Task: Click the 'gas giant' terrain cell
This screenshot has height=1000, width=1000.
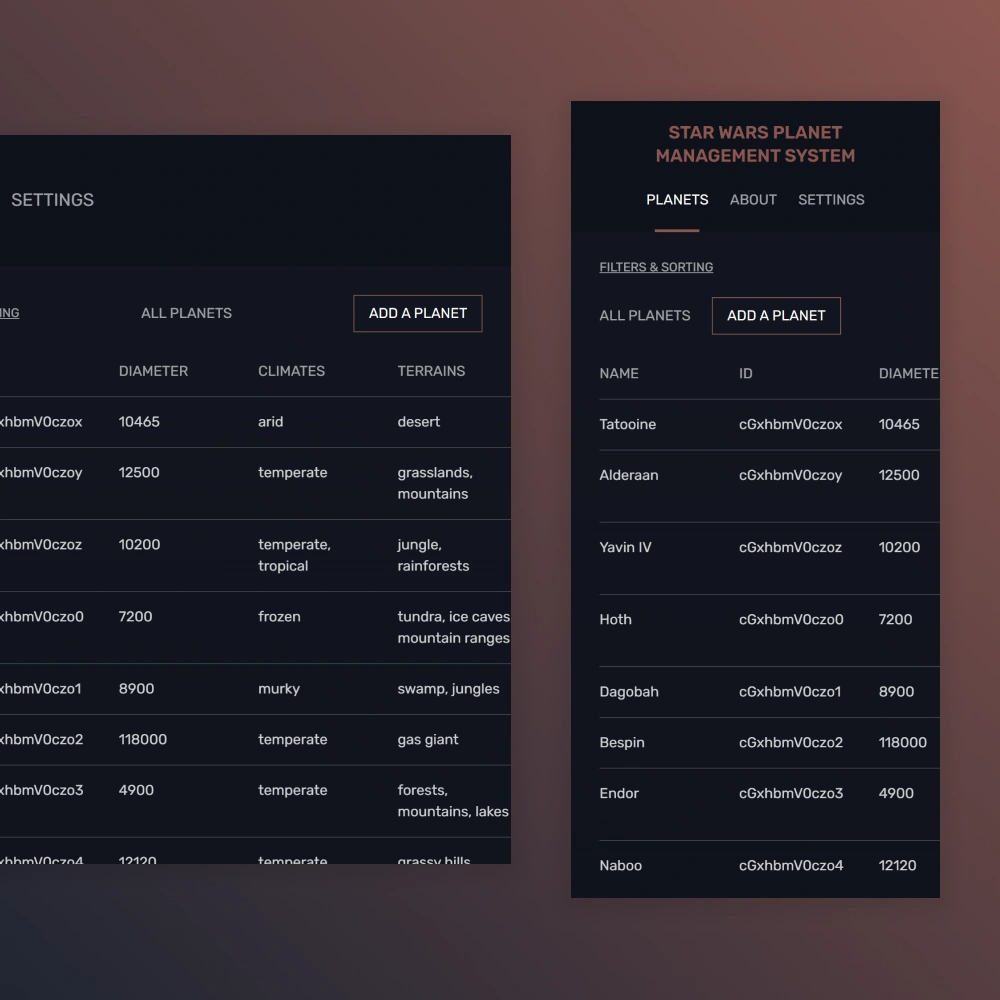Action: [428, 739]
